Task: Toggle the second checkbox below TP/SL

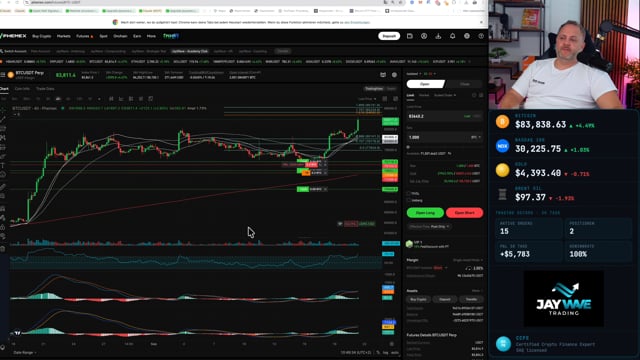Action: pyautogui.click(x=409, y=200)
